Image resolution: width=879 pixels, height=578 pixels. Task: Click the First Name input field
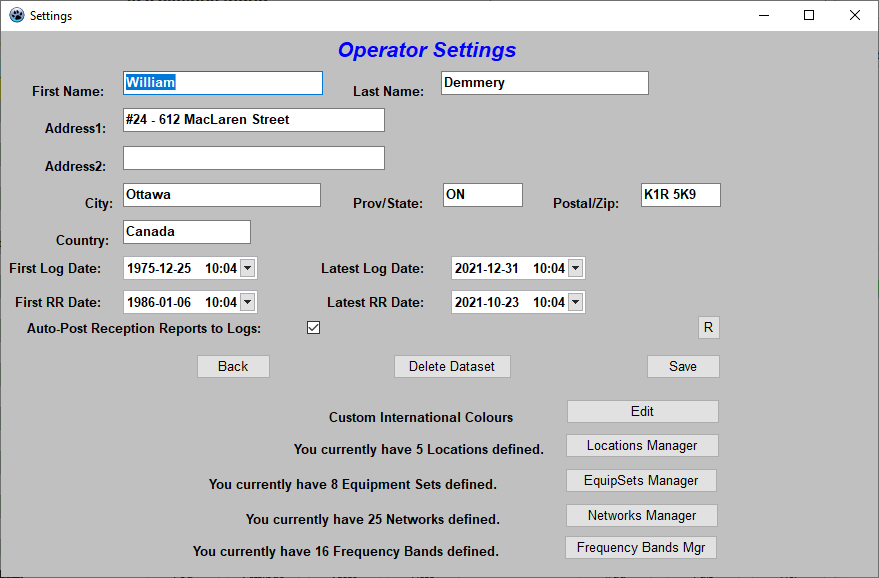pos(222,83)
